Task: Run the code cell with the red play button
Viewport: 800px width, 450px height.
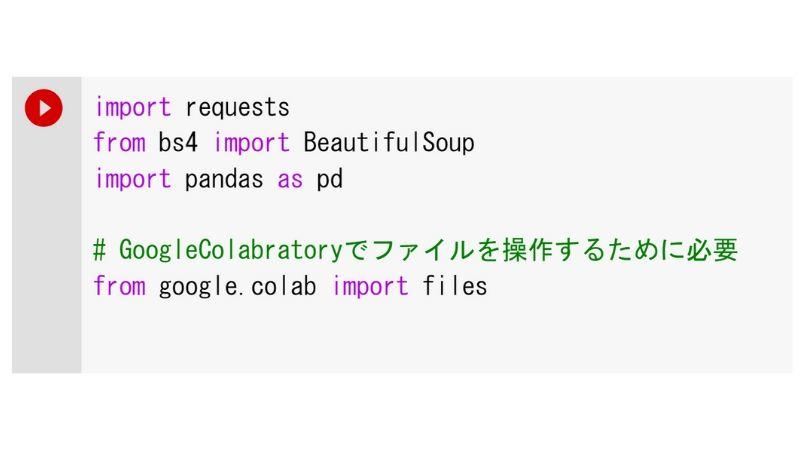Action: (x=44, y=108)
